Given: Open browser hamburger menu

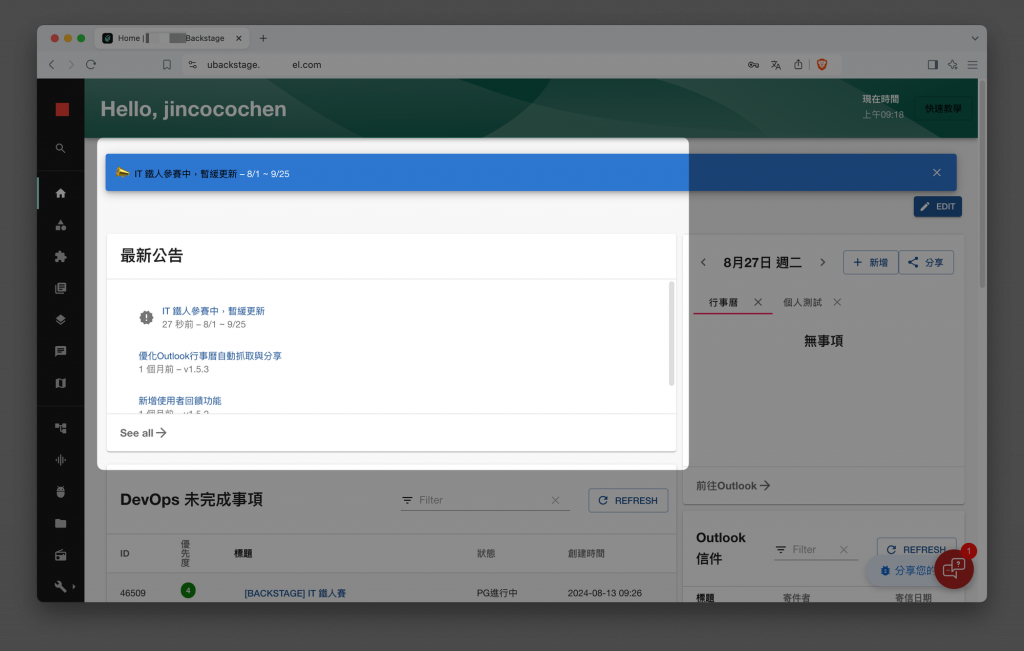Looking at the screenshot, I should (x=972, y=65).
